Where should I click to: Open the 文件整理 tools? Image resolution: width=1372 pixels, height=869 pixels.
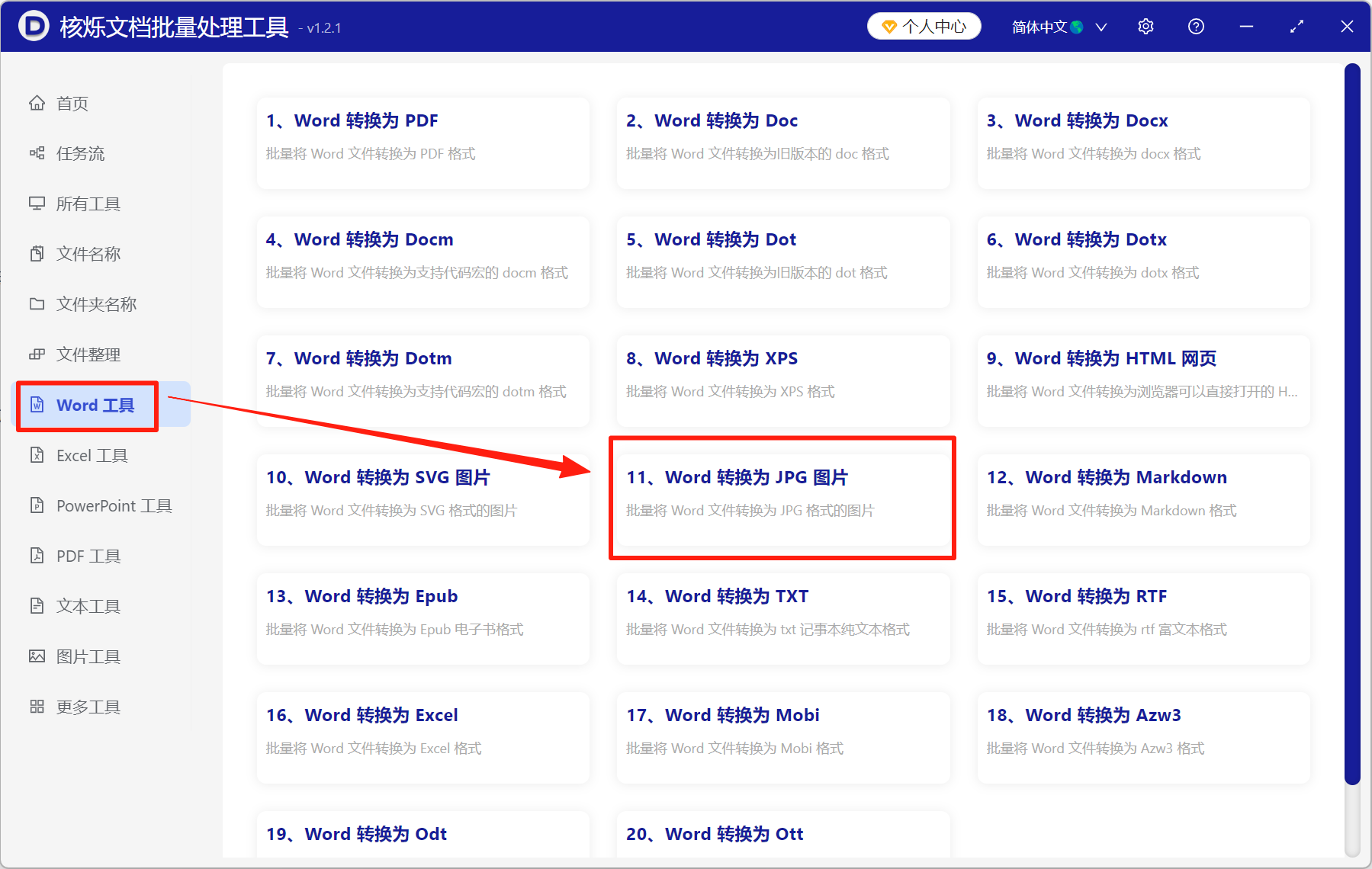tap(88, 354)
